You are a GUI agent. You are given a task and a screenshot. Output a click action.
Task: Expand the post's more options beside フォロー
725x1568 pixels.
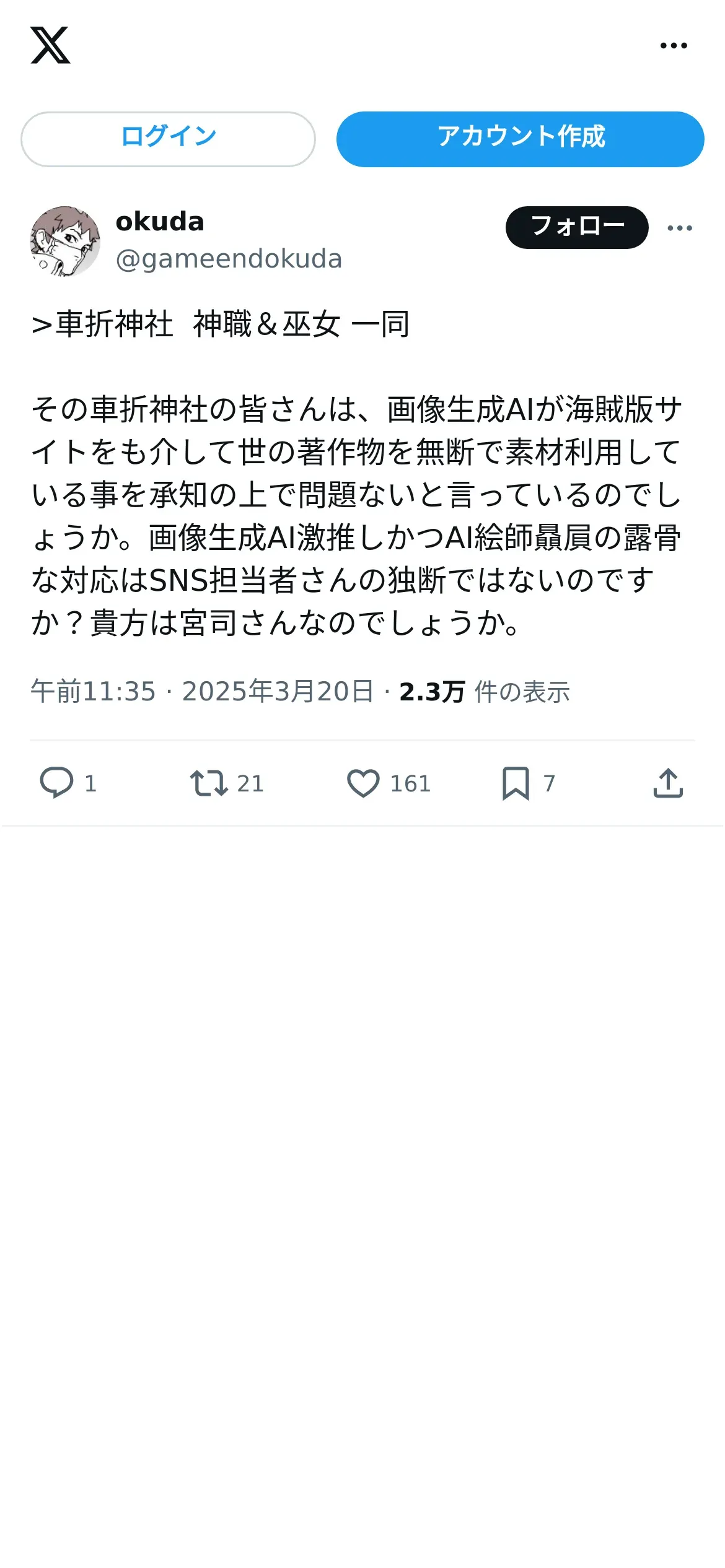(680, 228)
